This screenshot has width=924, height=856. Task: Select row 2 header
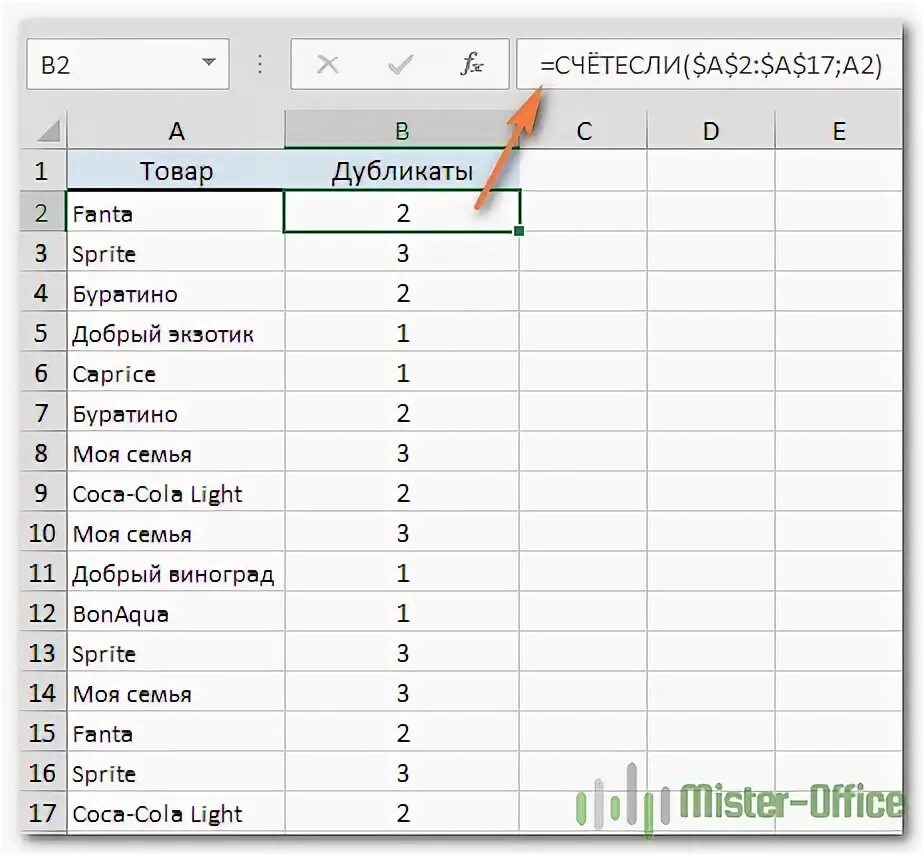point(44,211)
